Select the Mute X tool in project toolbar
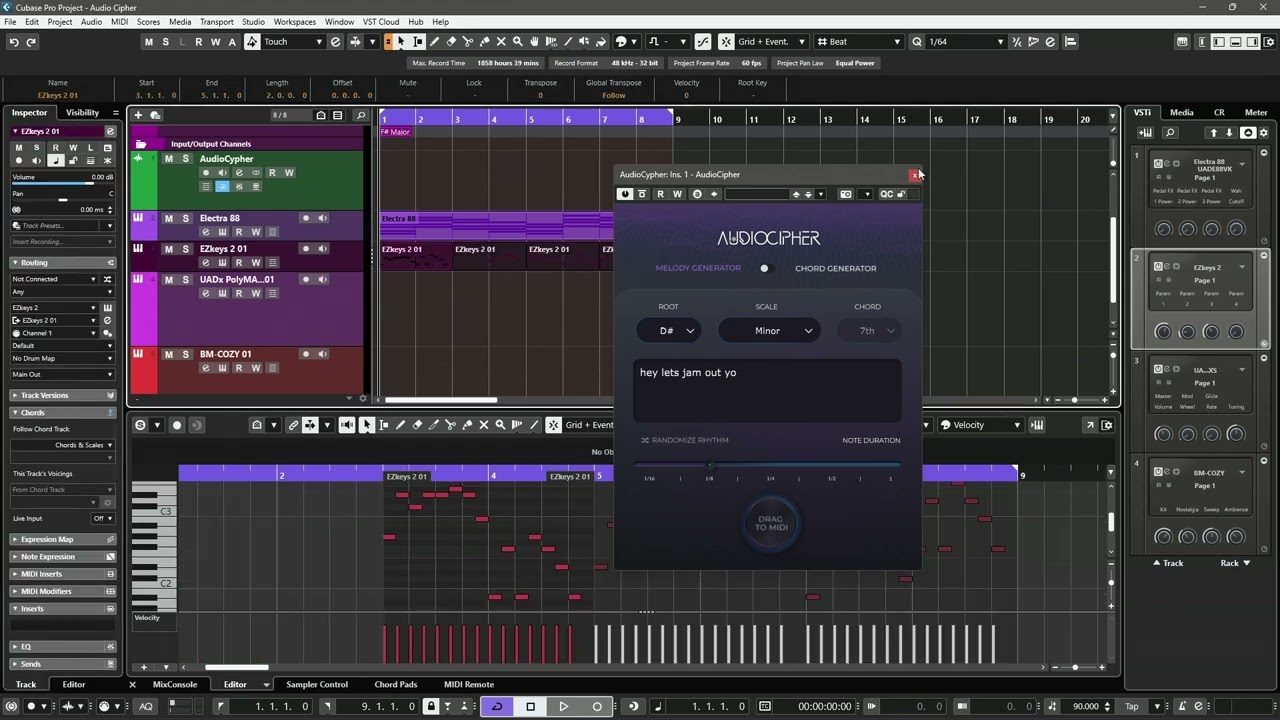The image size is (1280, 720). click(501, 42)
